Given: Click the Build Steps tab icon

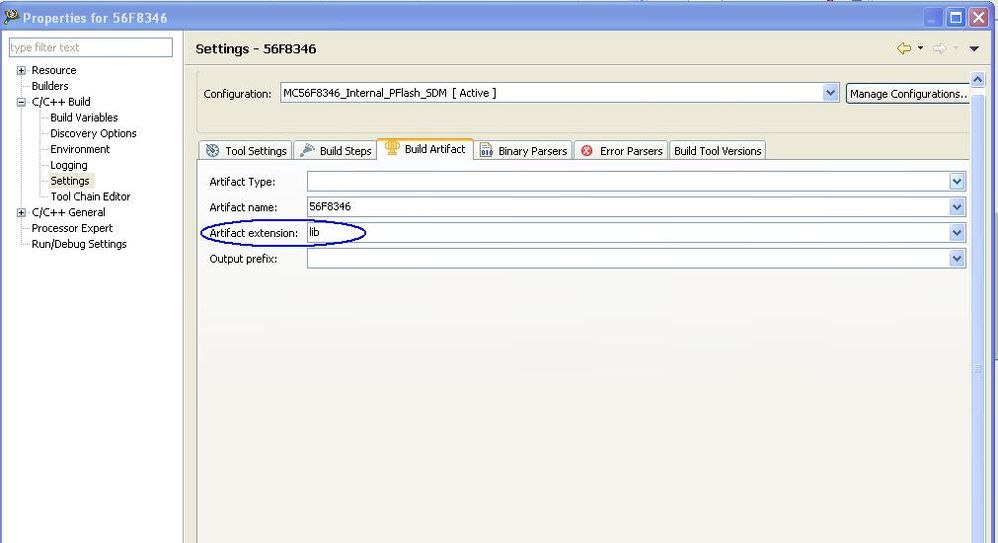Looking at the screenshot, I should click(x=307, y=150).
